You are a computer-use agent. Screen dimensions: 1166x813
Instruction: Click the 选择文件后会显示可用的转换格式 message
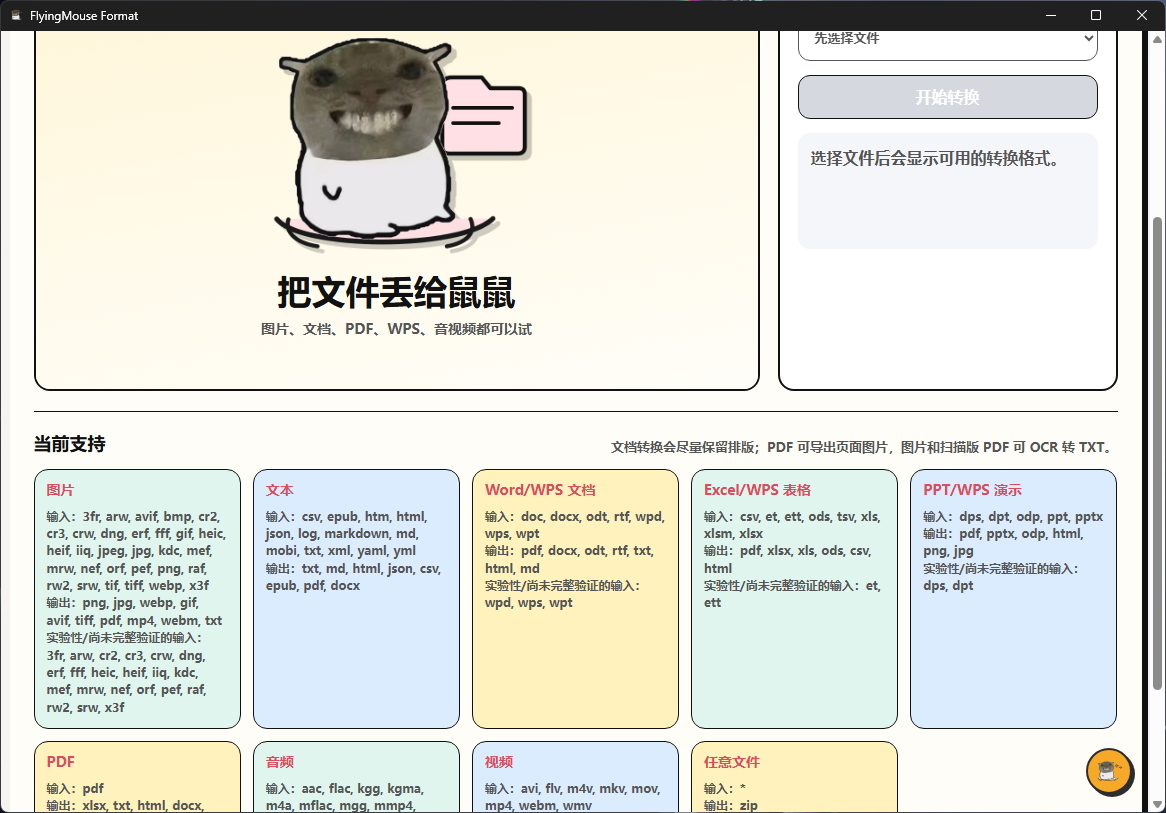click(x=935, y=158)
